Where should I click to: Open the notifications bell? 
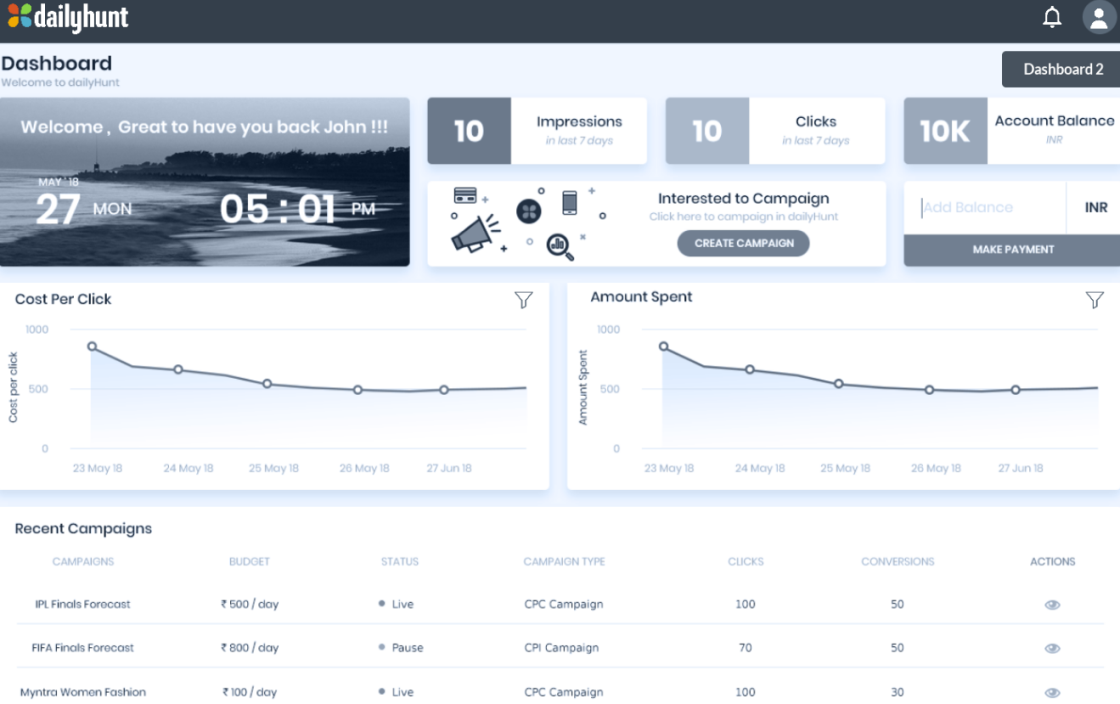(1051, 16)
